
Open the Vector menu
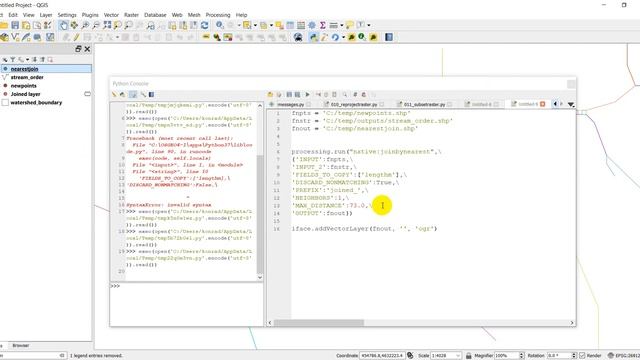click(x=111, y=15)
